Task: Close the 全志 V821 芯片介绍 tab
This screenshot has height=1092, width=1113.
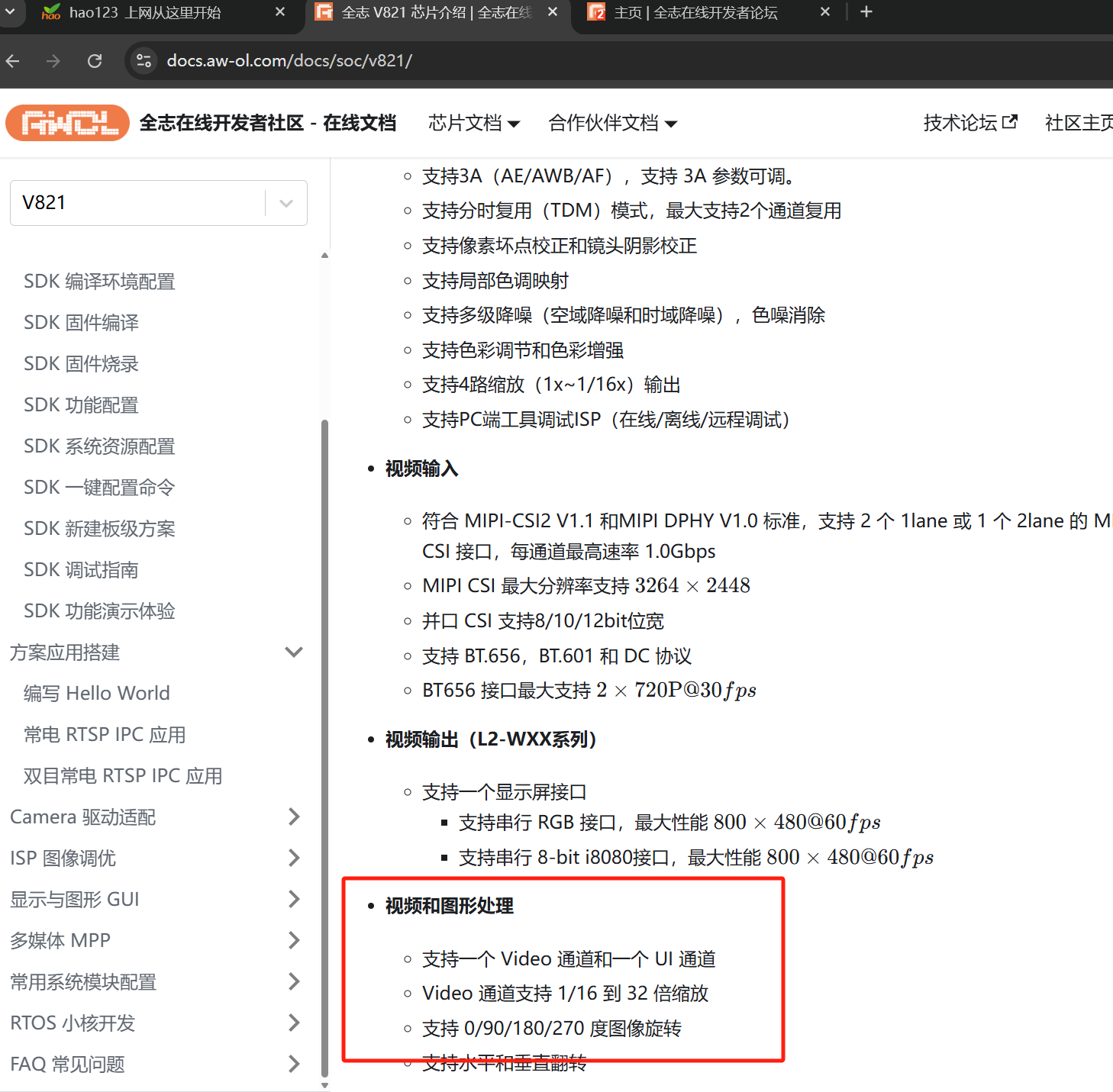Action: click(553, 12)
